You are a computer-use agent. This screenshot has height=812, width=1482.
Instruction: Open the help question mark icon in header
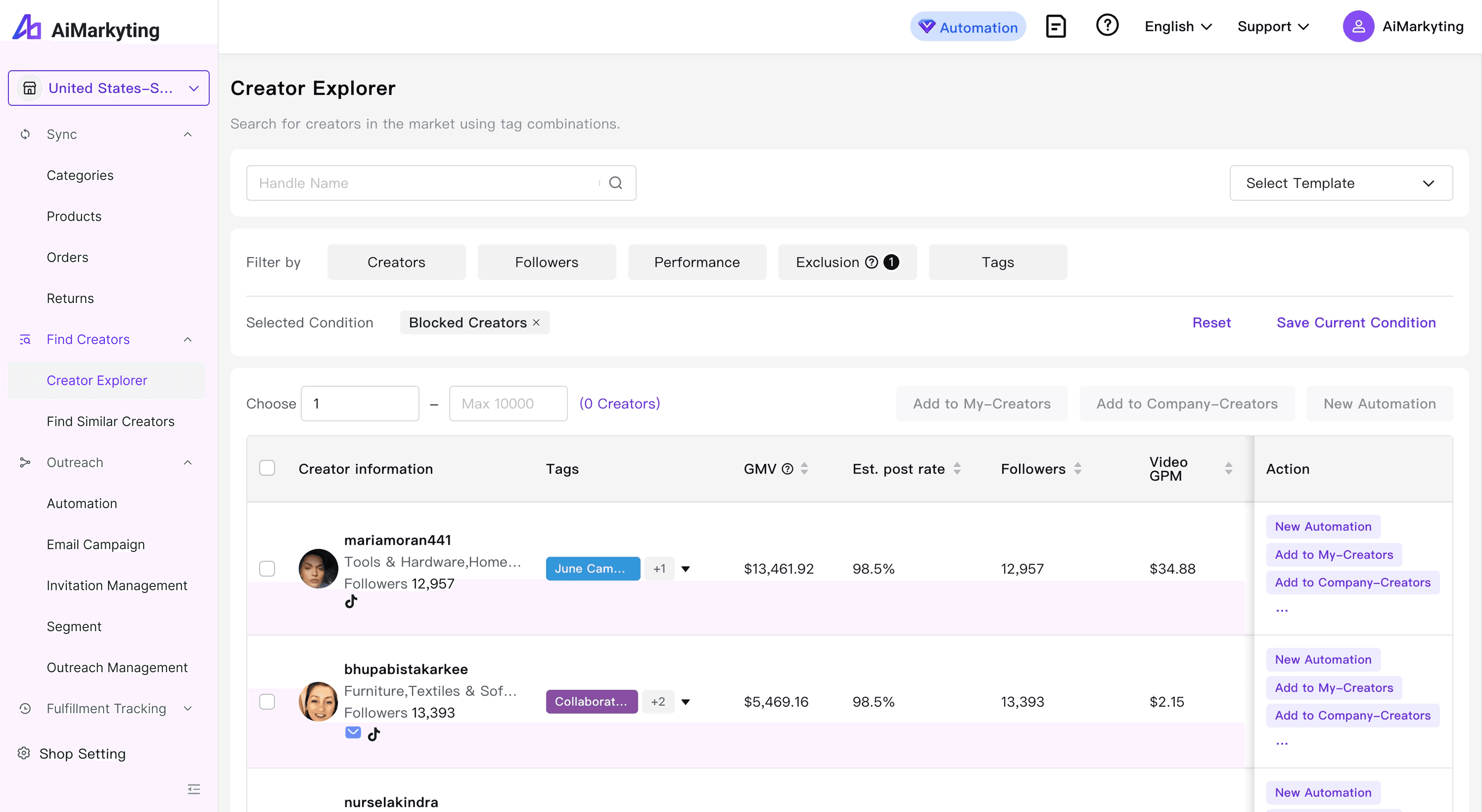[1107, 25]
